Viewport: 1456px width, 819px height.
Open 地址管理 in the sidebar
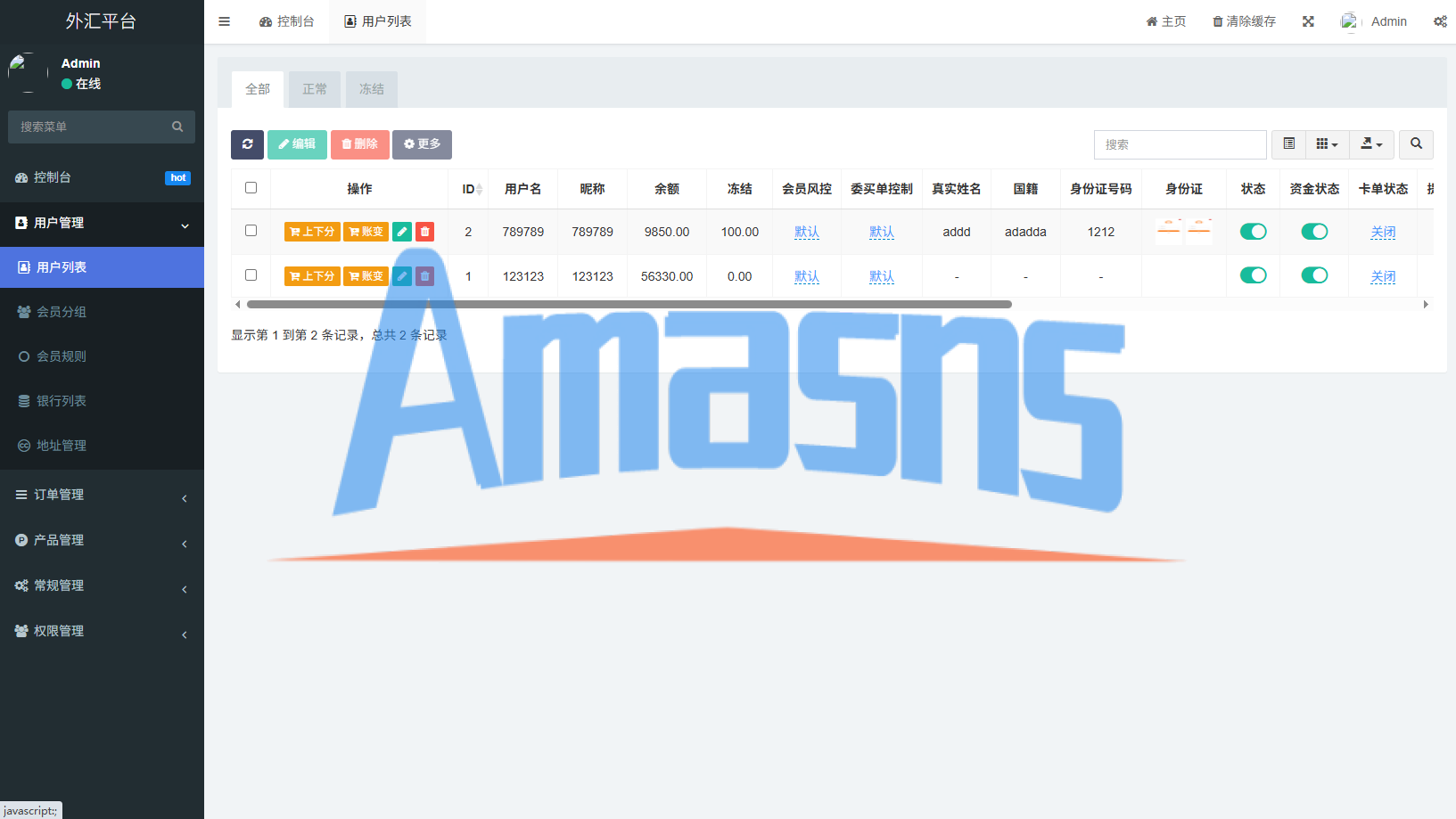tap(102, 446)
